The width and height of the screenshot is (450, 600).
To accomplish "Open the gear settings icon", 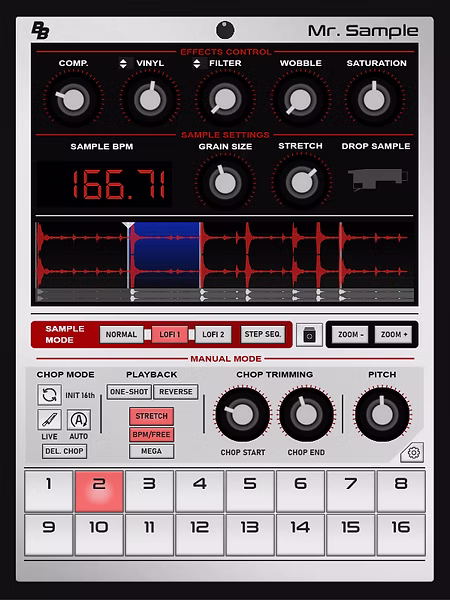I will tap(413, 452).
